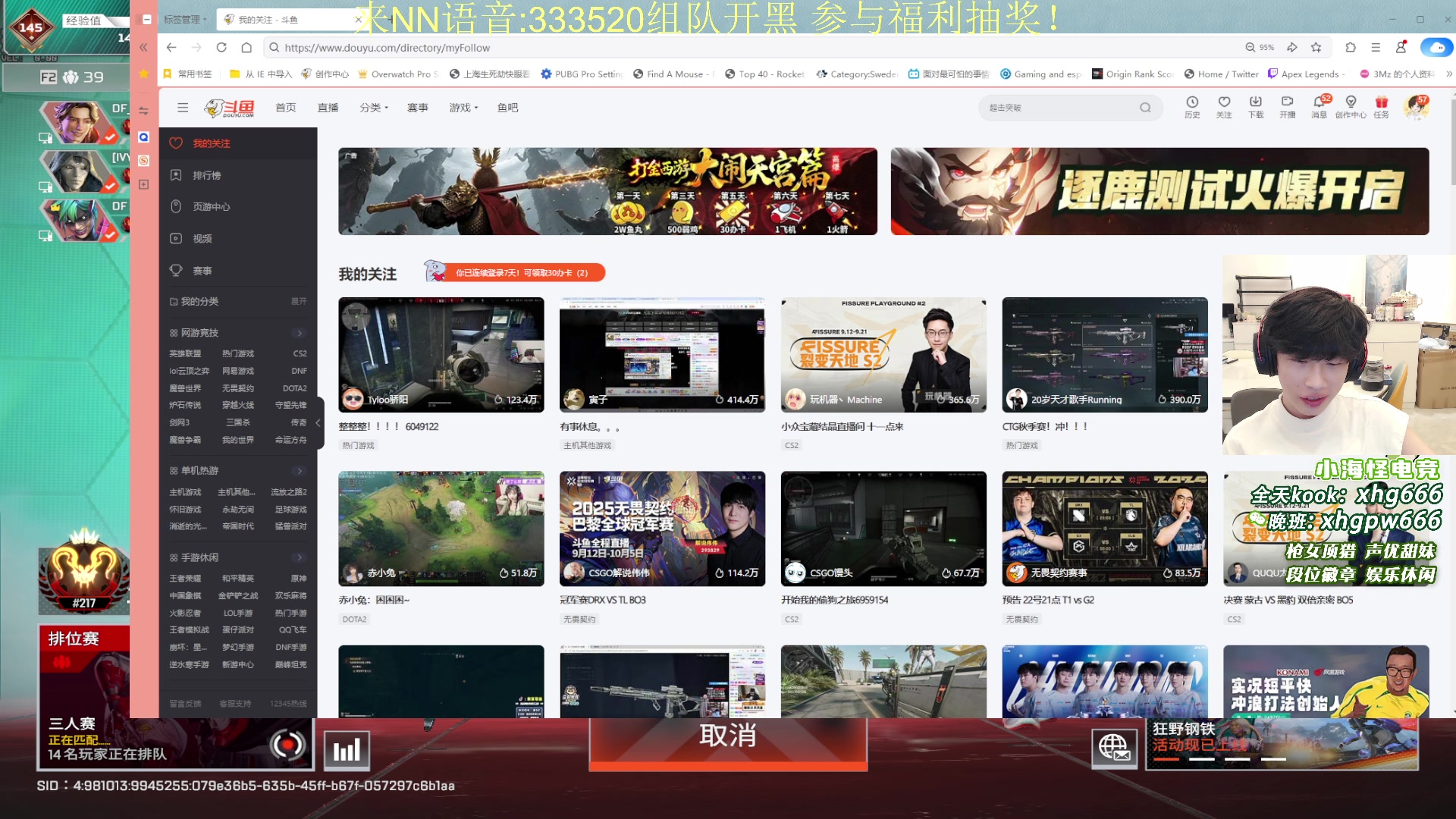Open 鱼吧 in Douyu navigation
This screenshot has height=819, width=1456.
coord(507,108)
